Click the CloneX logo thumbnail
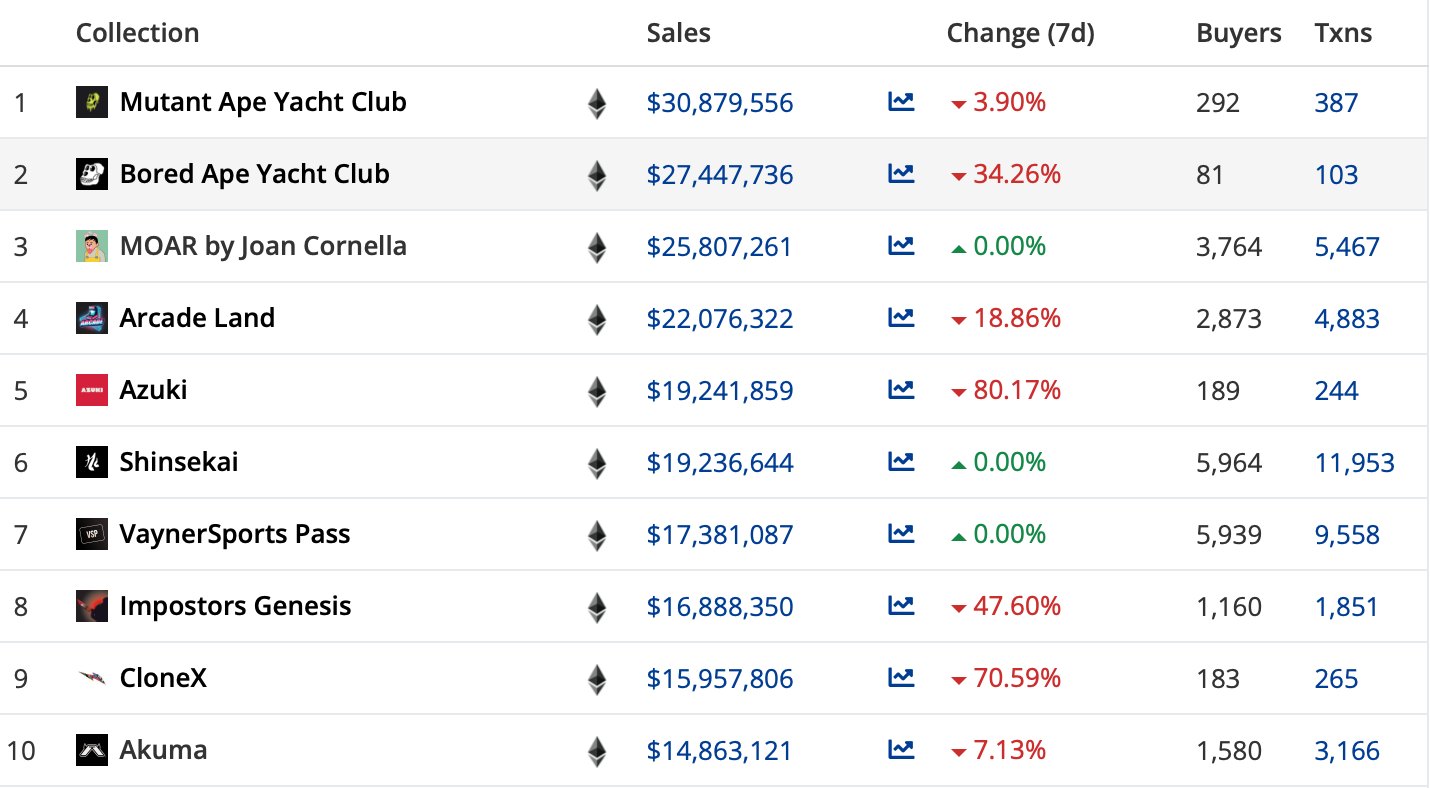The height and width of the screenshot is (788, 1430). point(92,678)
